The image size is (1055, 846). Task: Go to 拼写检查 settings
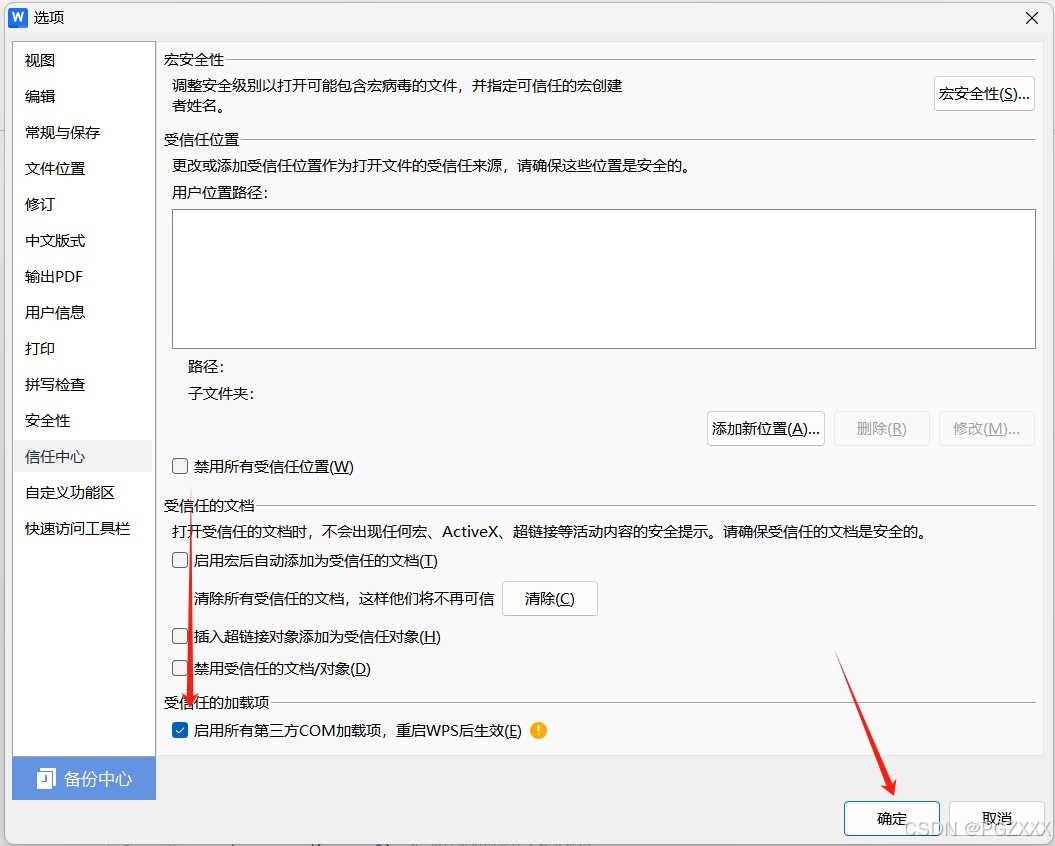click(x=83, y=384)
